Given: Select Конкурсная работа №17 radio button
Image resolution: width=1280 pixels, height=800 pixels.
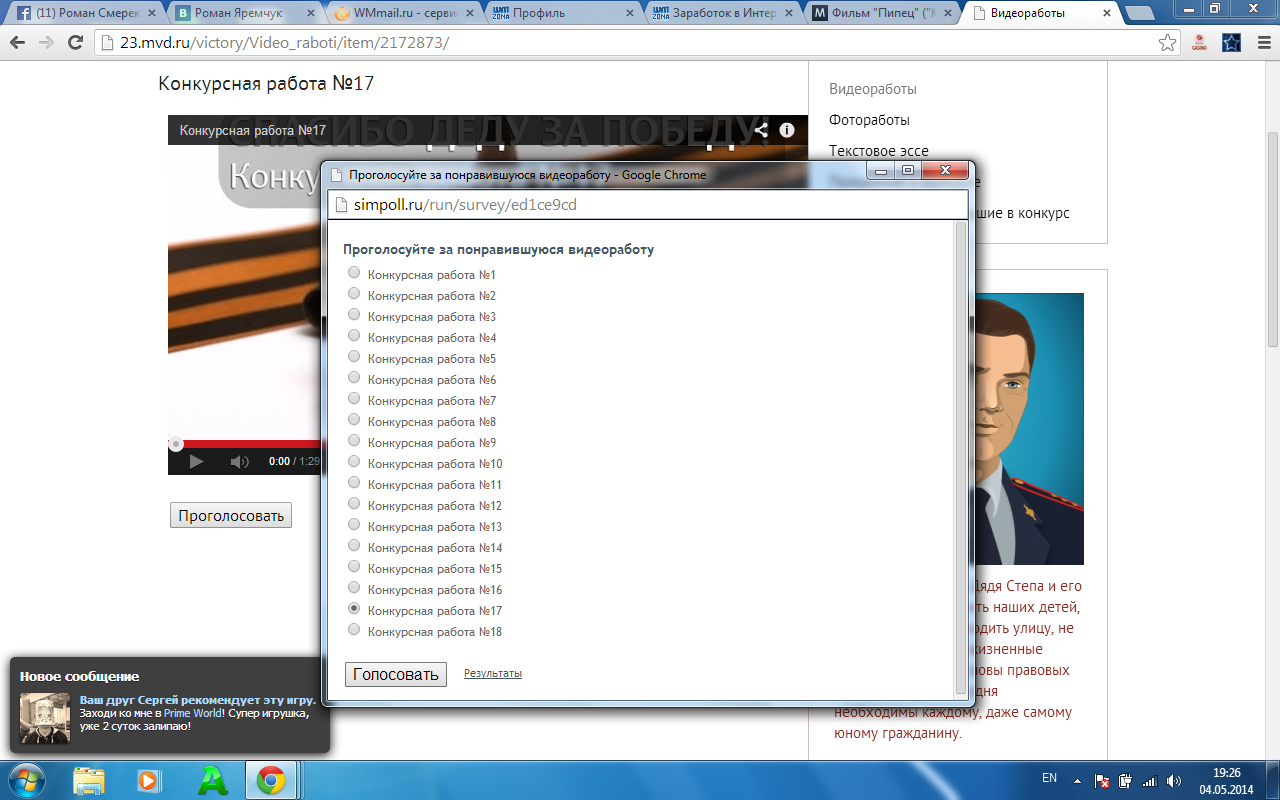Looking at the screenshot, I should [353, 609].
